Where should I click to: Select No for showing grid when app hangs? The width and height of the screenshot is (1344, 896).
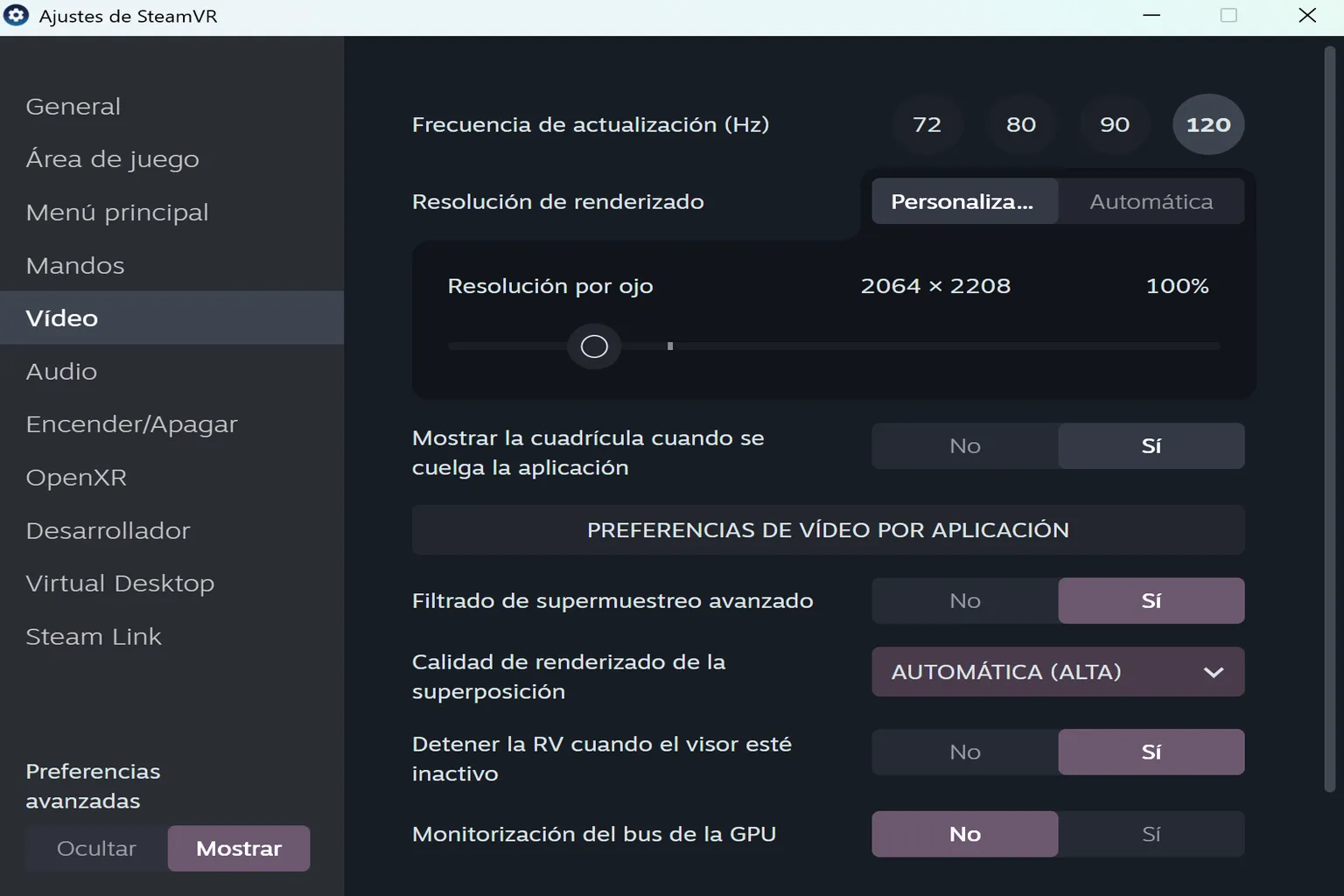(965, 446)
